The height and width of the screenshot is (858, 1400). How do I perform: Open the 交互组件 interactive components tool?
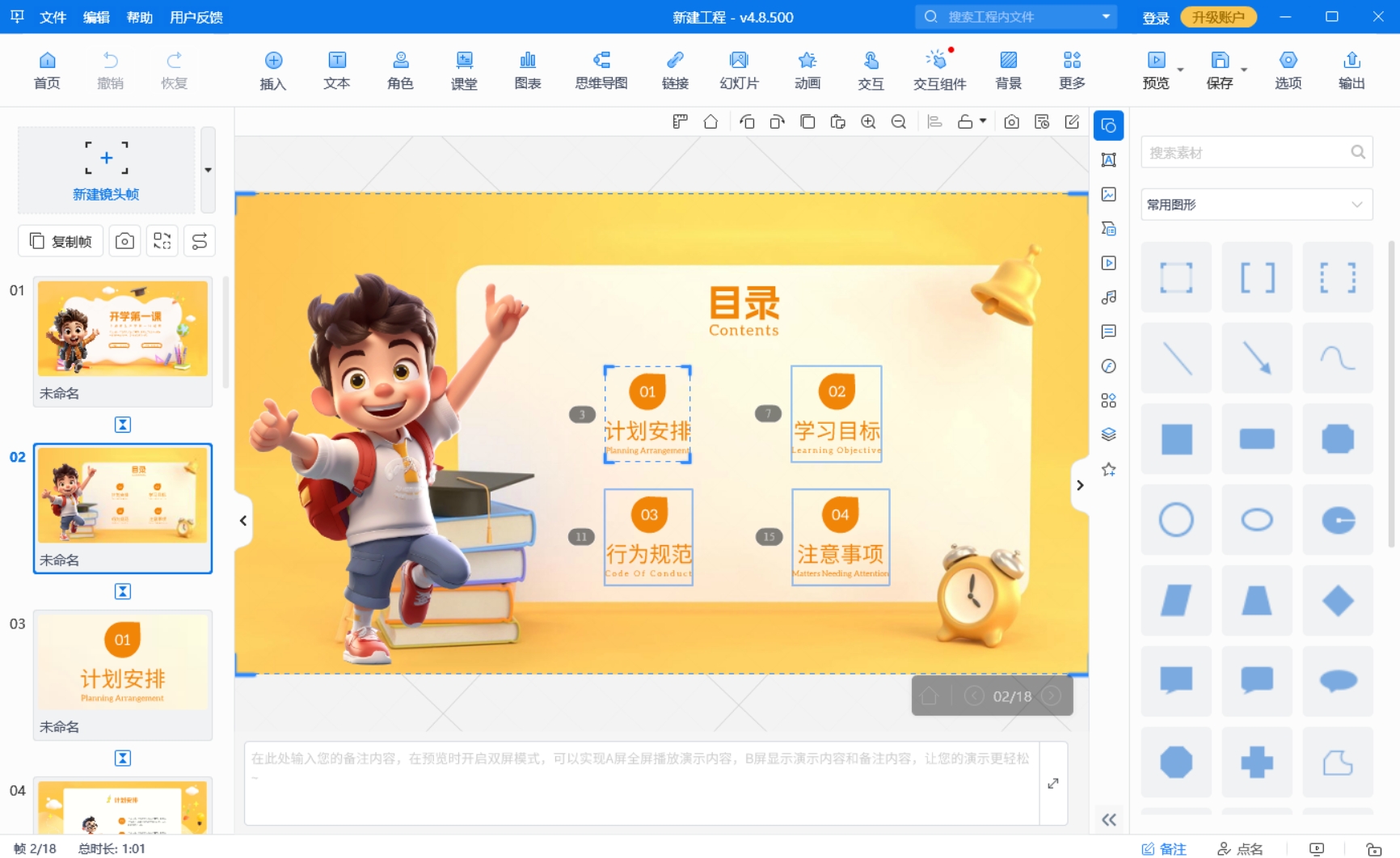point(939,70)
